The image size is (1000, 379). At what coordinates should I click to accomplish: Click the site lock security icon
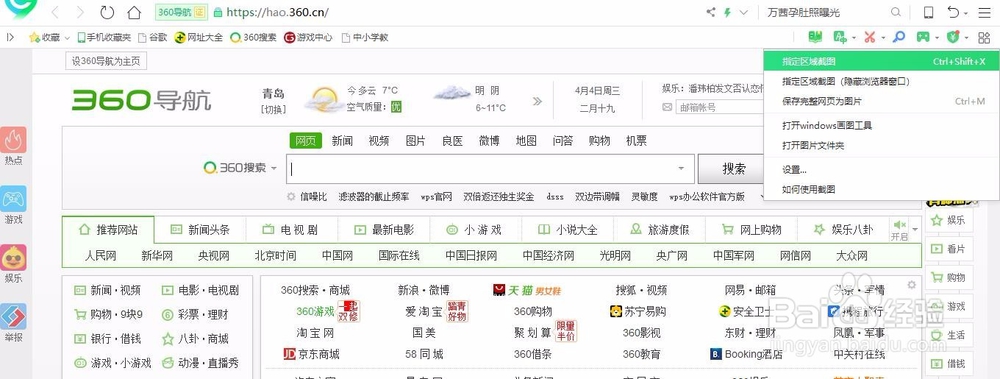click(x=218, y=12)
